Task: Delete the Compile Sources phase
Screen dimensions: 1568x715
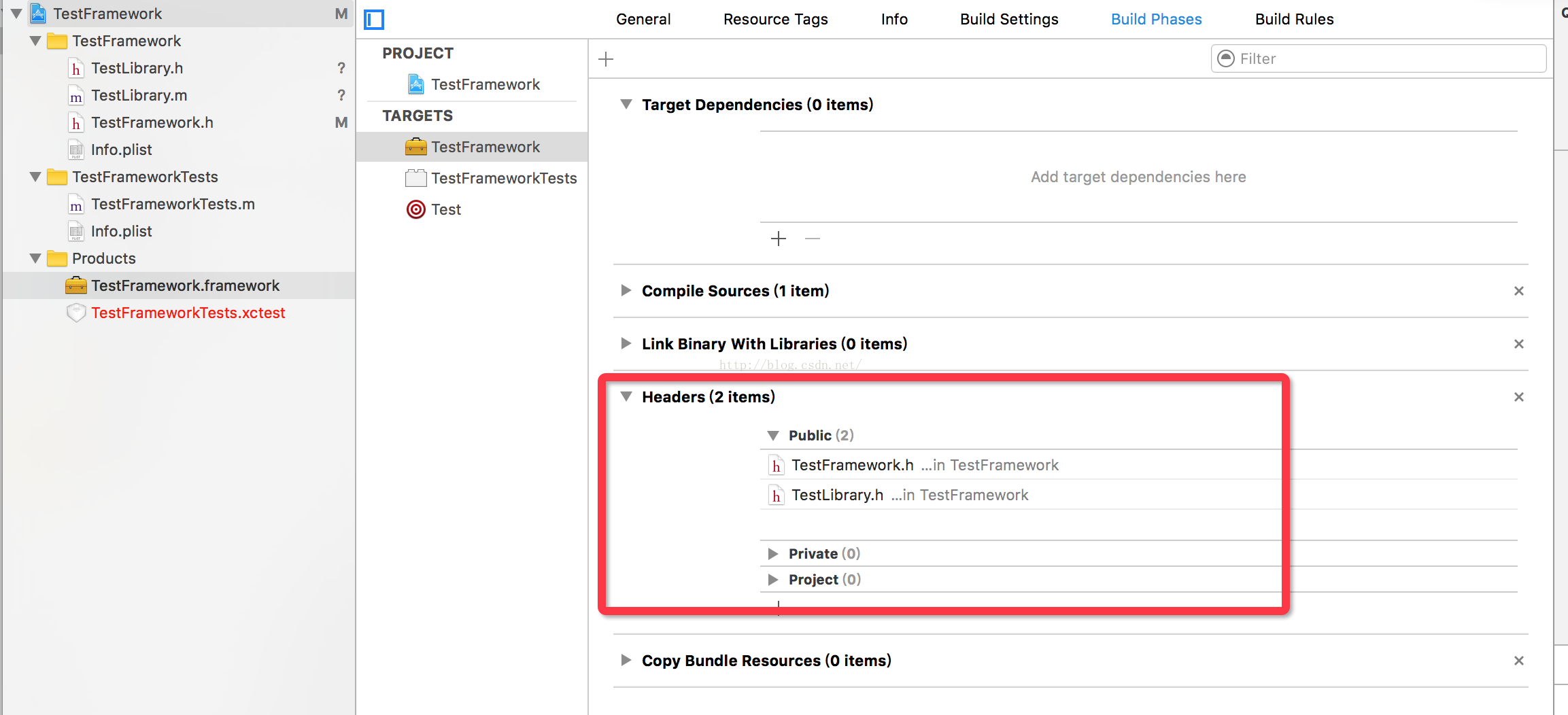Action: tap(1518, 291)
